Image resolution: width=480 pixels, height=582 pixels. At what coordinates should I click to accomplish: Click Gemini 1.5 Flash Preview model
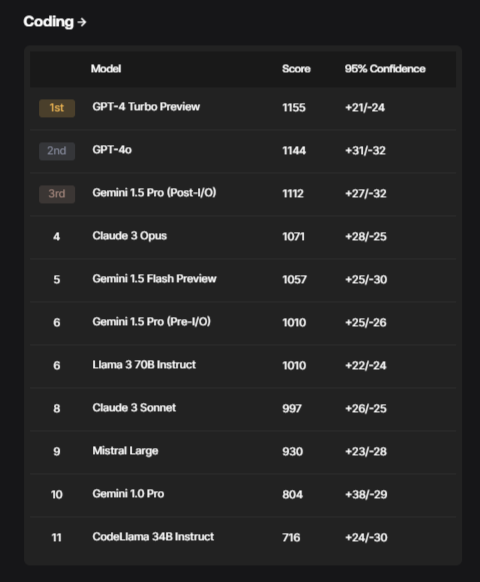tap(154, 279)
